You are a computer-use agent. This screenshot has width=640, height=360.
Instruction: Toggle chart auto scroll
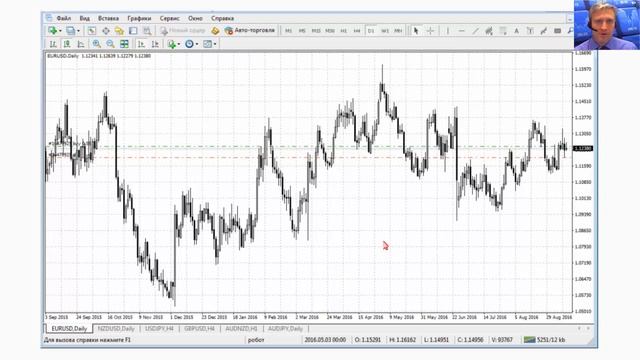tap(141, 44)
